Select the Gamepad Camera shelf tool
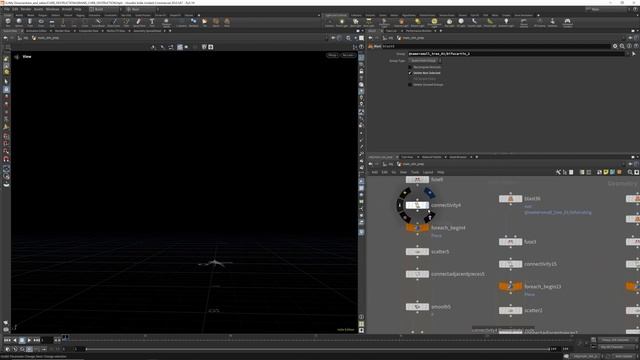Screen dimensions: 640x360 point(567,22)
